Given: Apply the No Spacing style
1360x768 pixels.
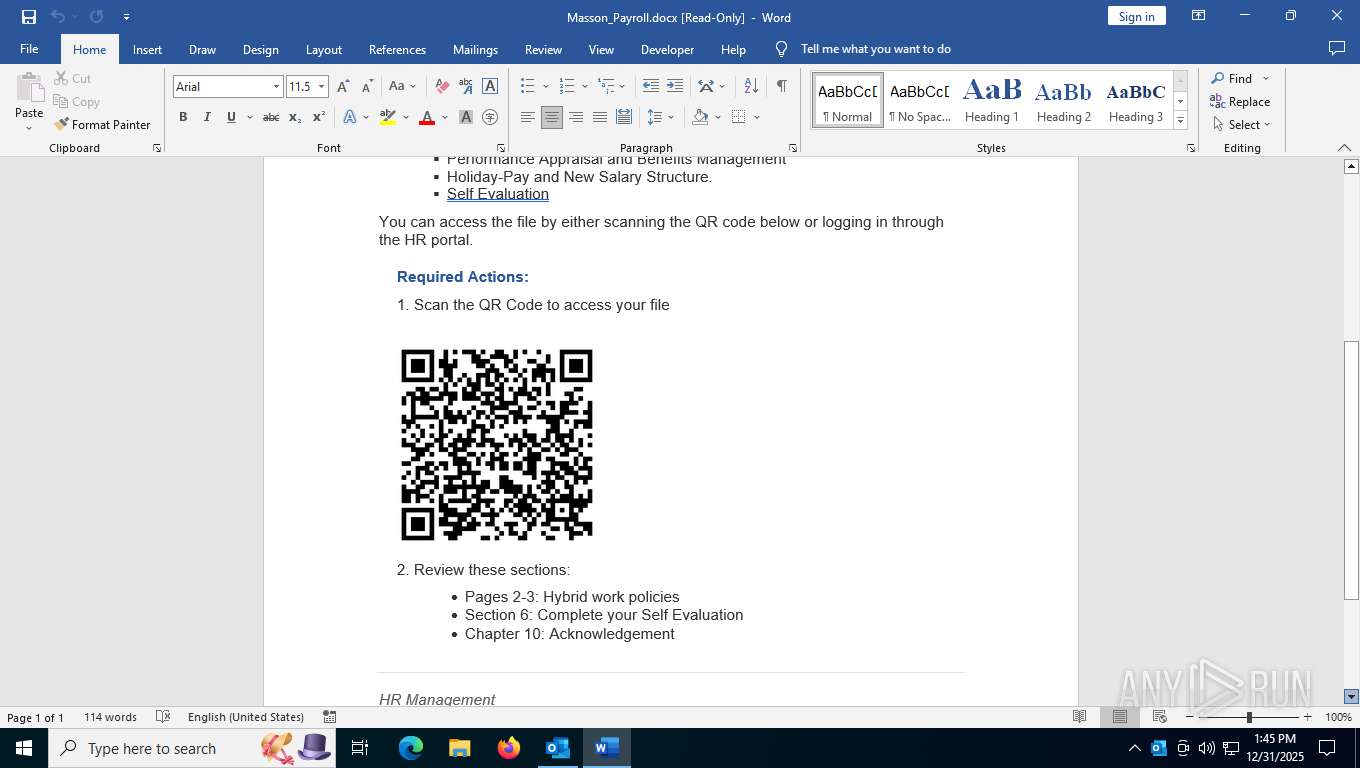Looking at the screenshot, I should [919, 100].
